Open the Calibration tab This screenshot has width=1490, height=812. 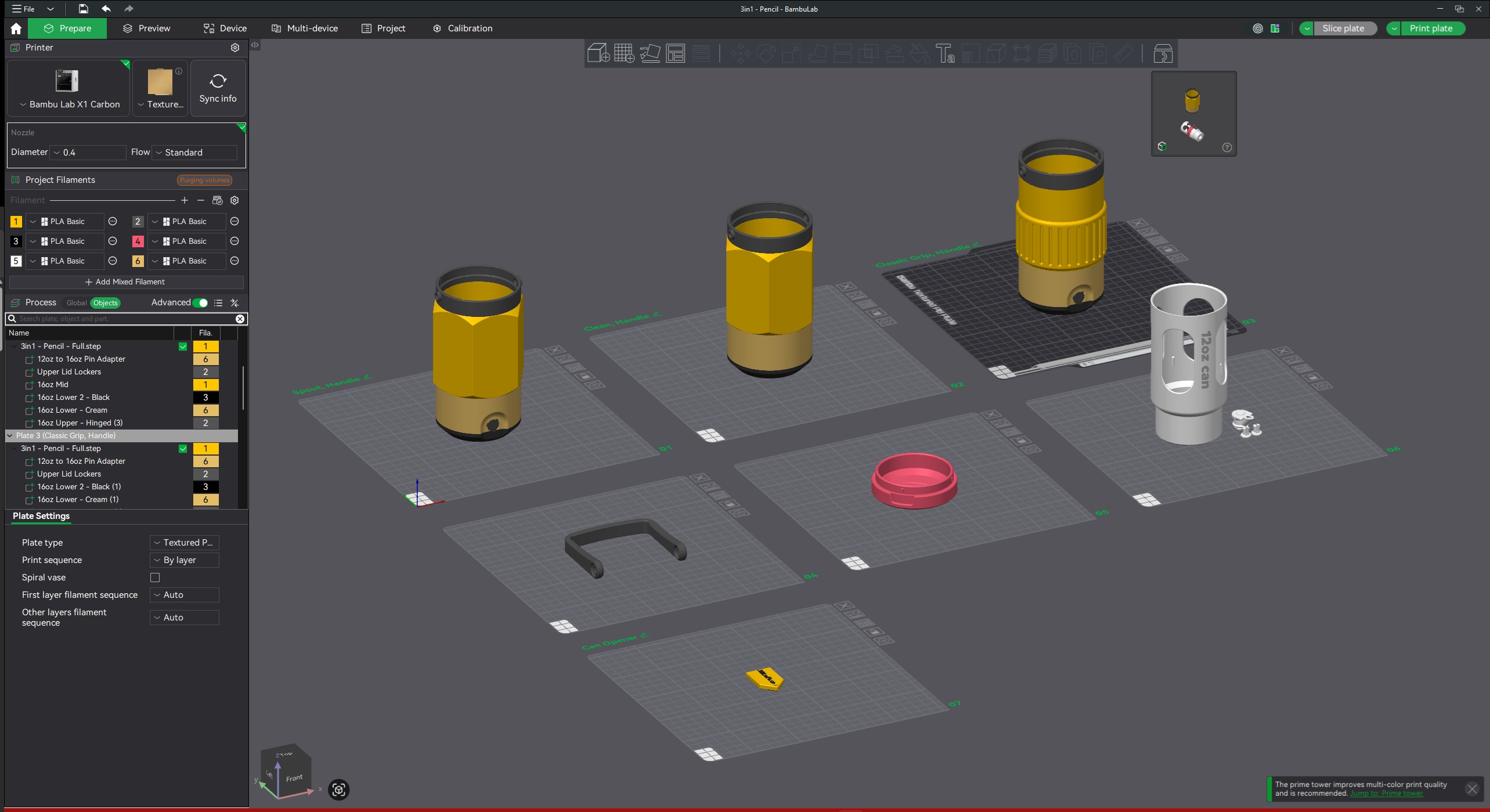point(463,28)
